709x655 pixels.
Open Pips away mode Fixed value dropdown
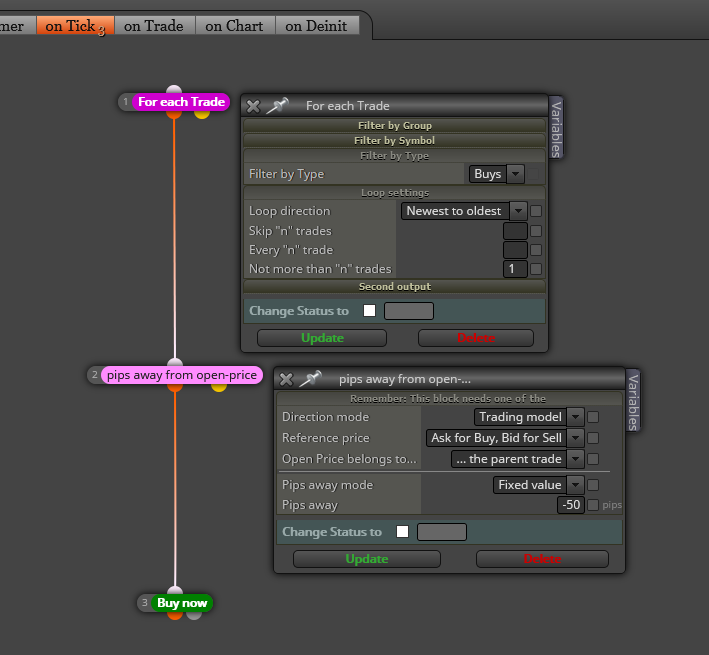point(539,485)
